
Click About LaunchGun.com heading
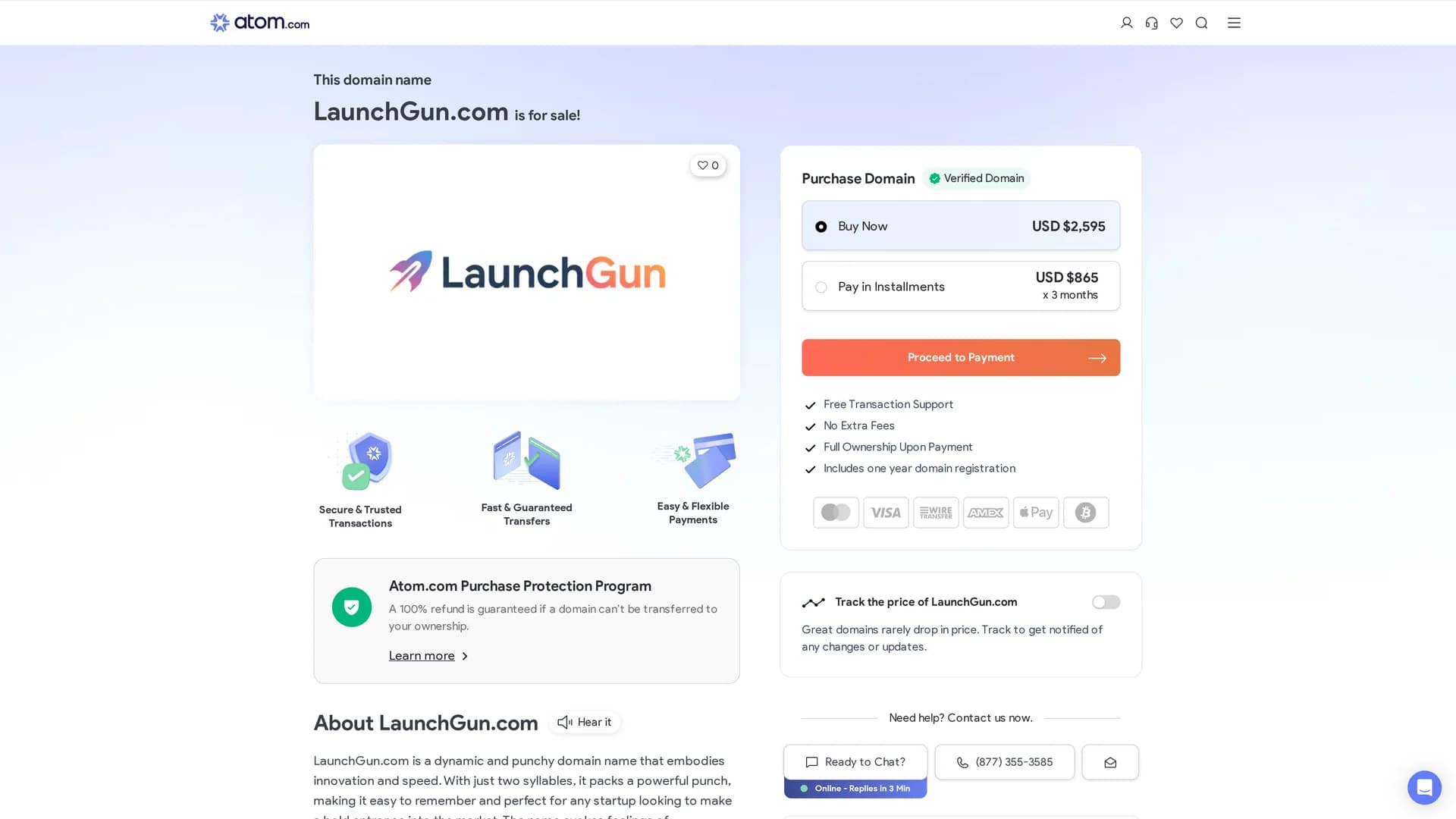(x=425, y=723)
